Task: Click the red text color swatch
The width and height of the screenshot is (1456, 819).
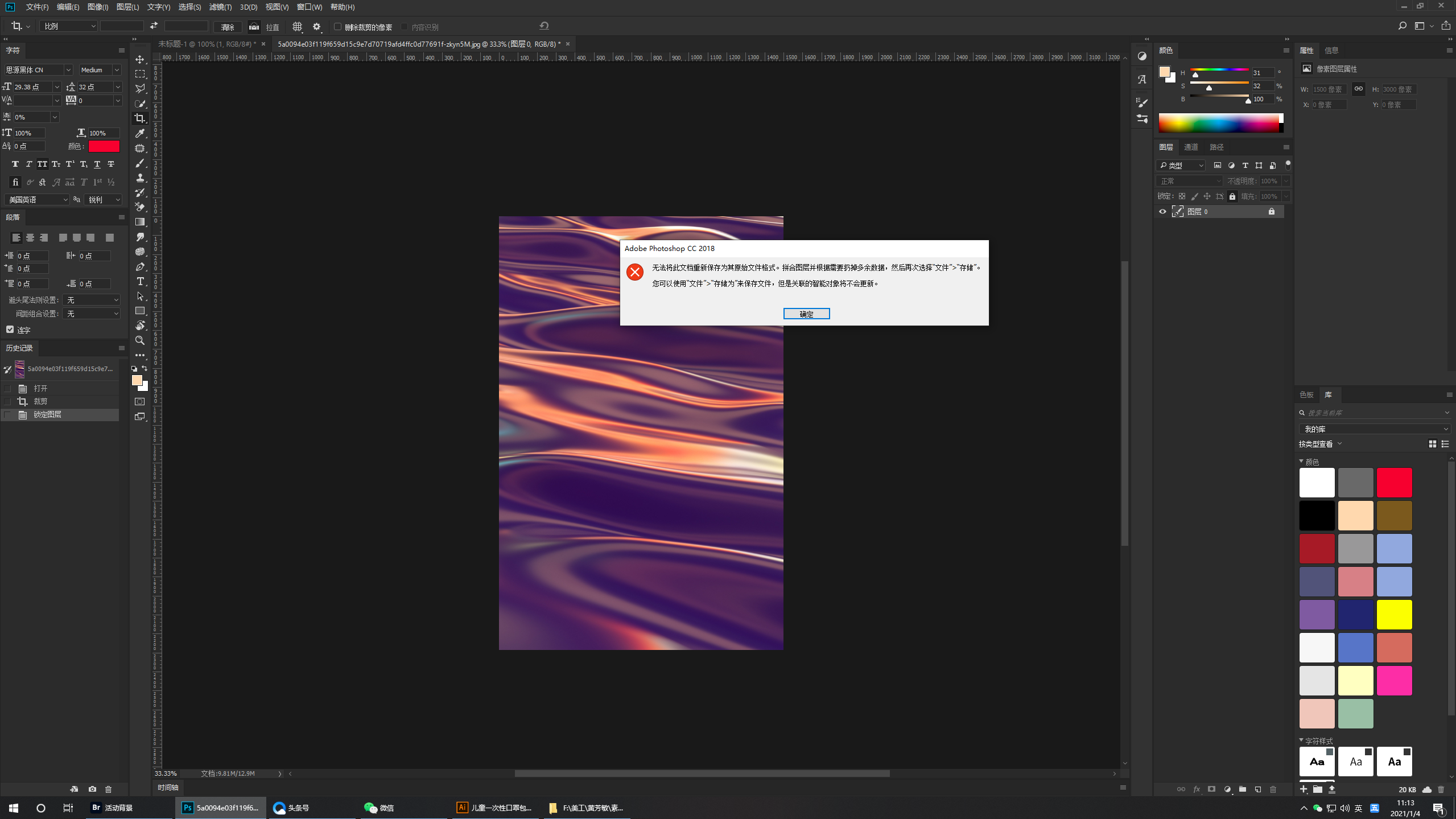Action: [104, 146]
